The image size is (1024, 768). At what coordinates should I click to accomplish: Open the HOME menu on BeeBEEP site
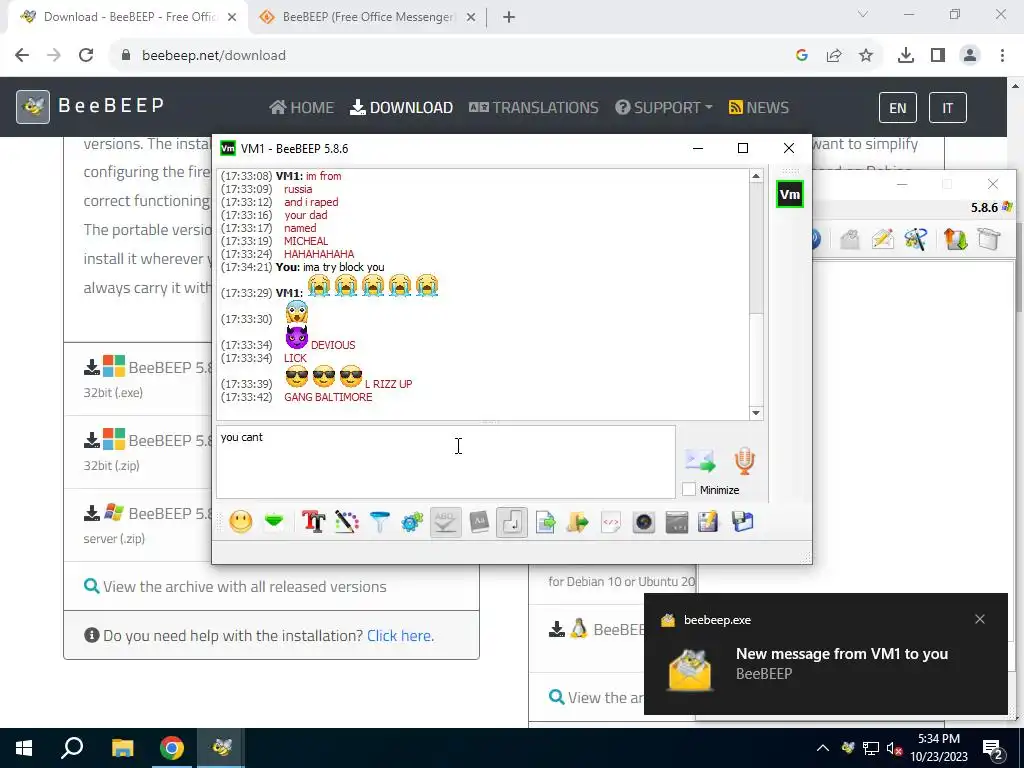tap(302, 108)
